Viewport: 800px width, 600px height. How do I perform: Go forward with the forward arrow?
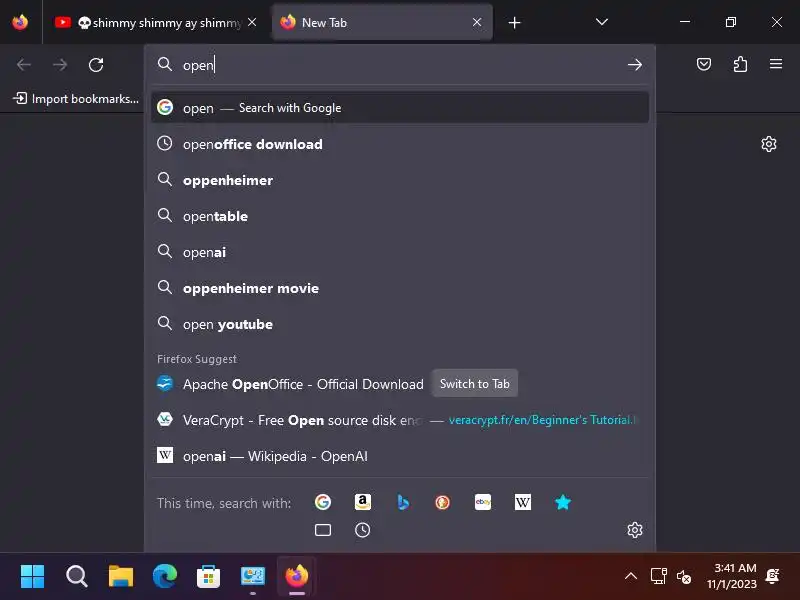click(x=60, y=65)
